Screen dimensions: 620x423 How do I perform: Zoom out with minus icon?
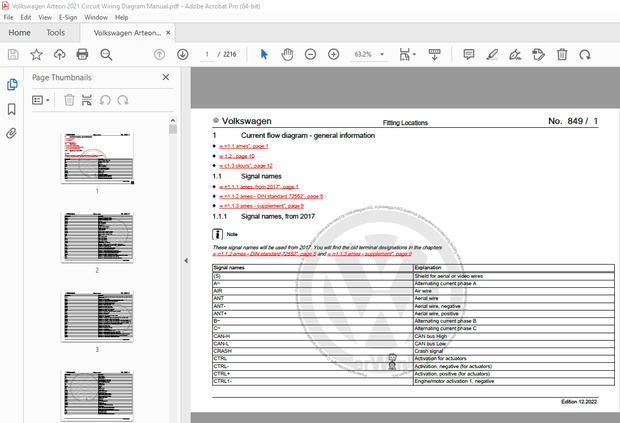310,55
